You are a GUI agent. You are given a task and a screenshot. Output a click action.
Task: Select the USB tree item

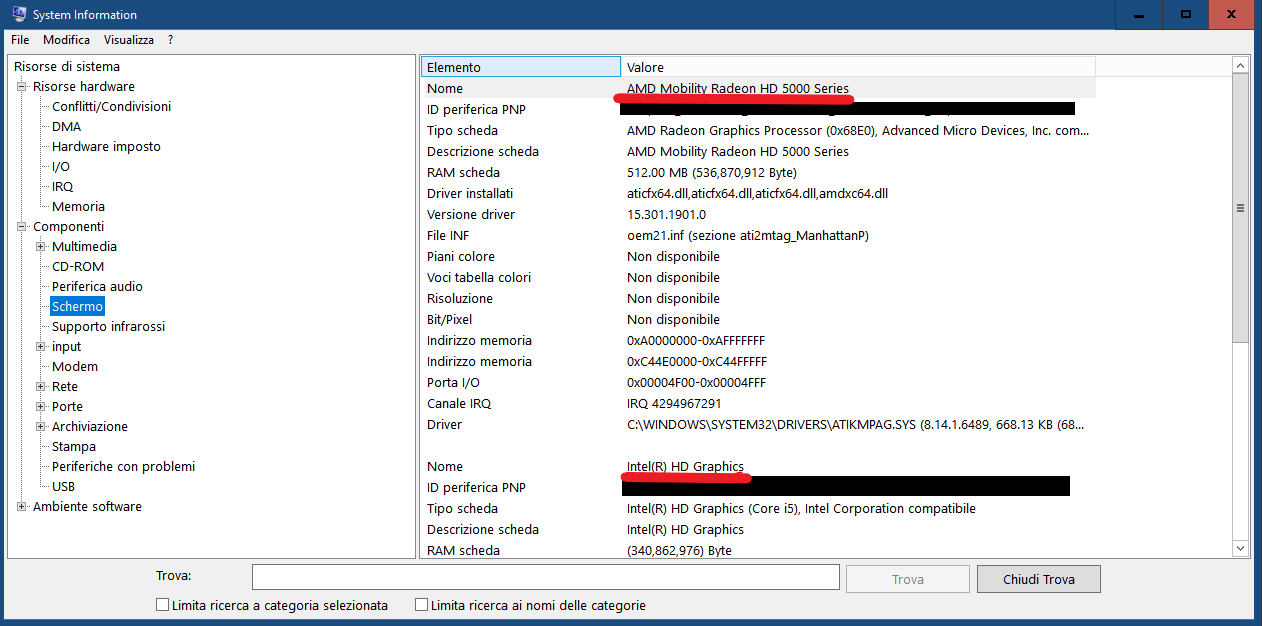[63, 487]
